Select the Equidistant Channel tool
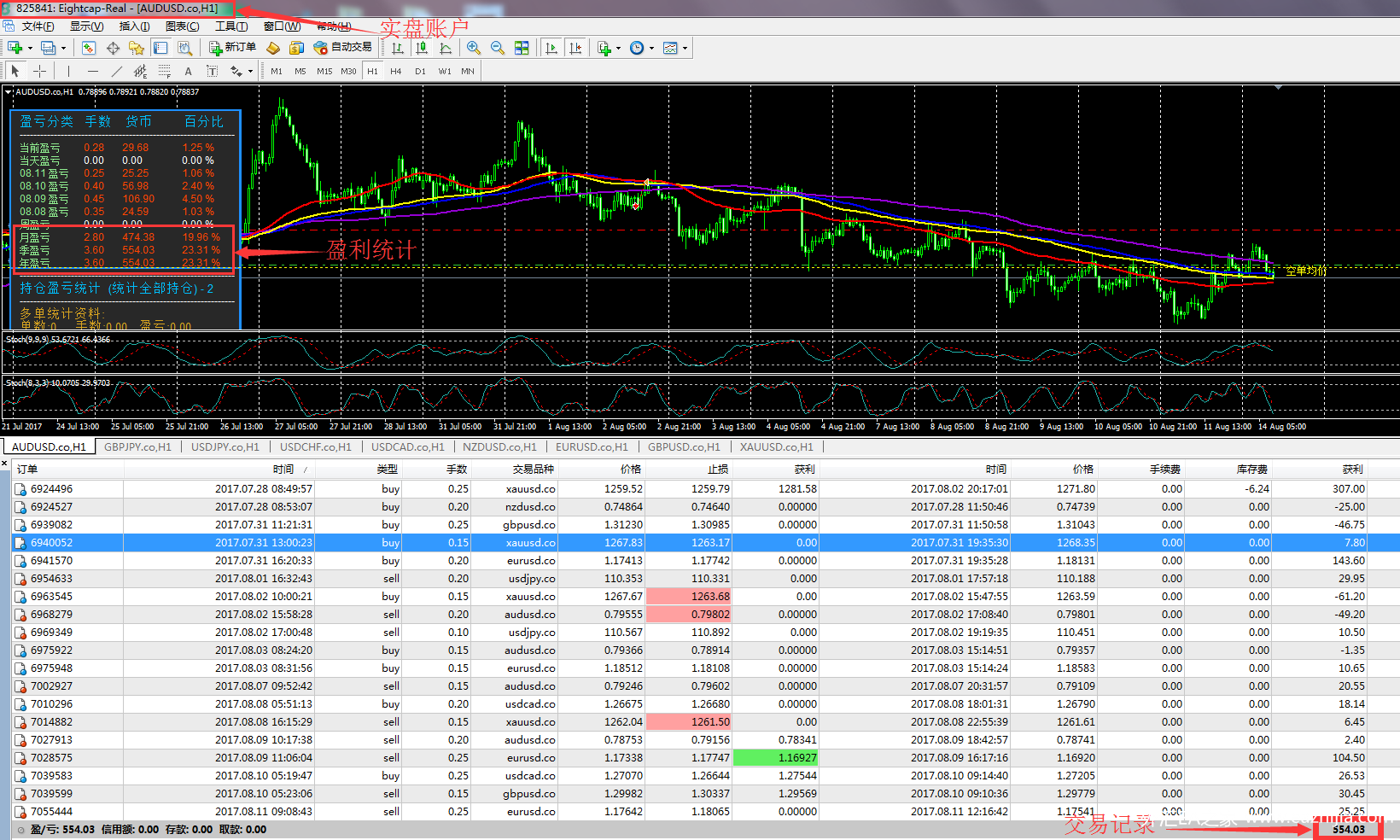 (141, 72)
